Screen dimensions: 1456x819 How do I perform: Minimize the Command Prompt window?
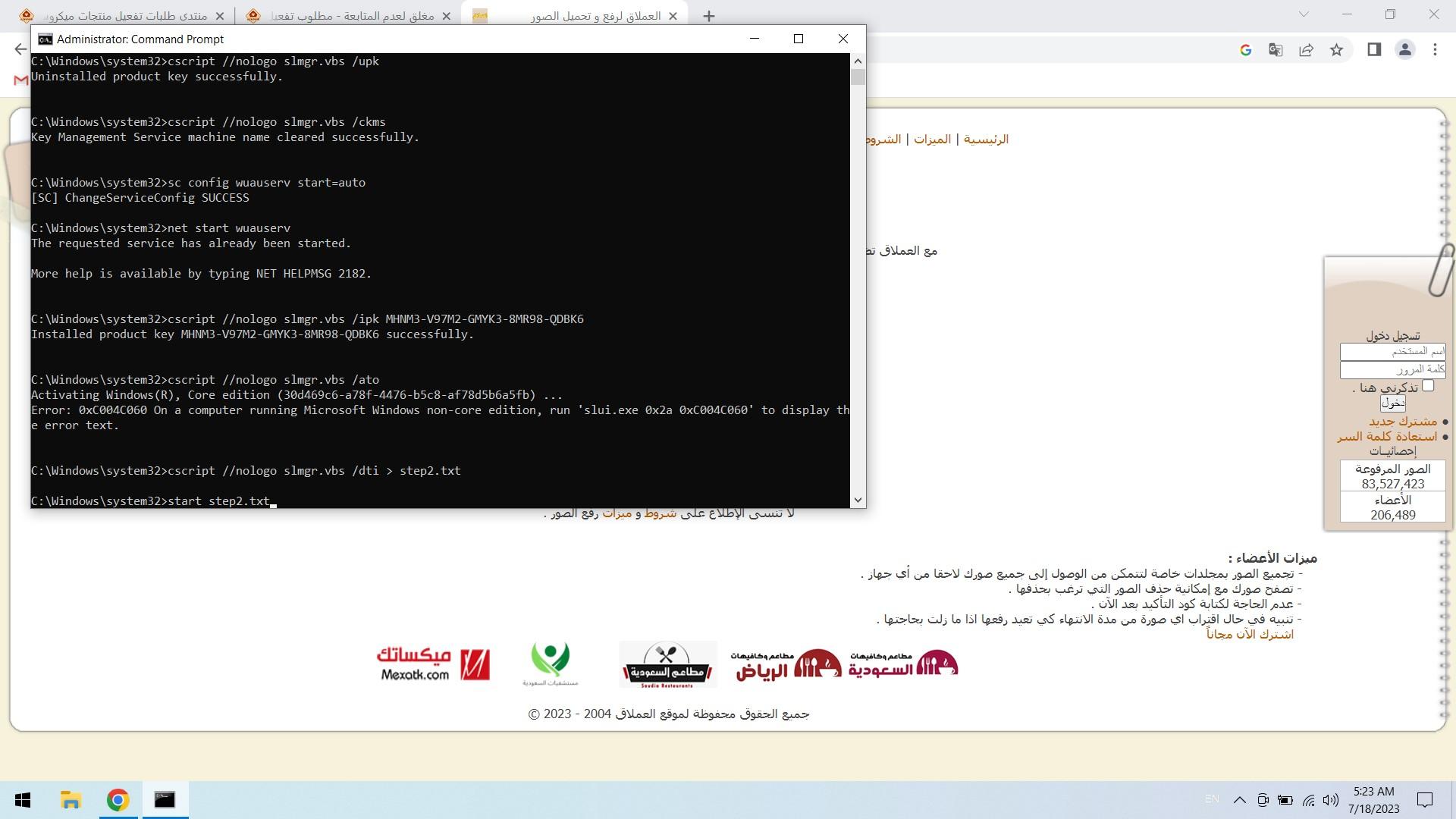tap(754, 39)
